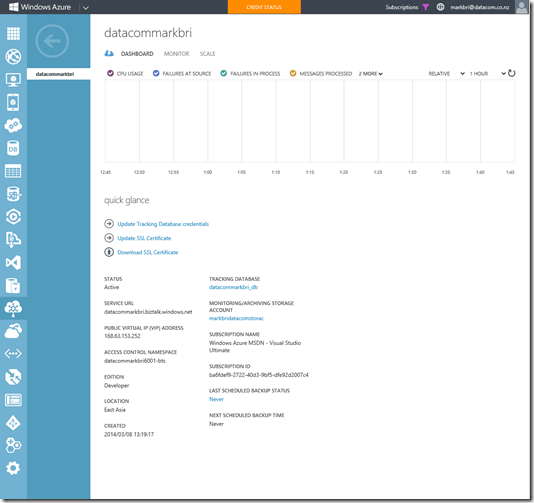Open the Add-ons hexagon icon
The image size is (534, 503).
point(13,445)
